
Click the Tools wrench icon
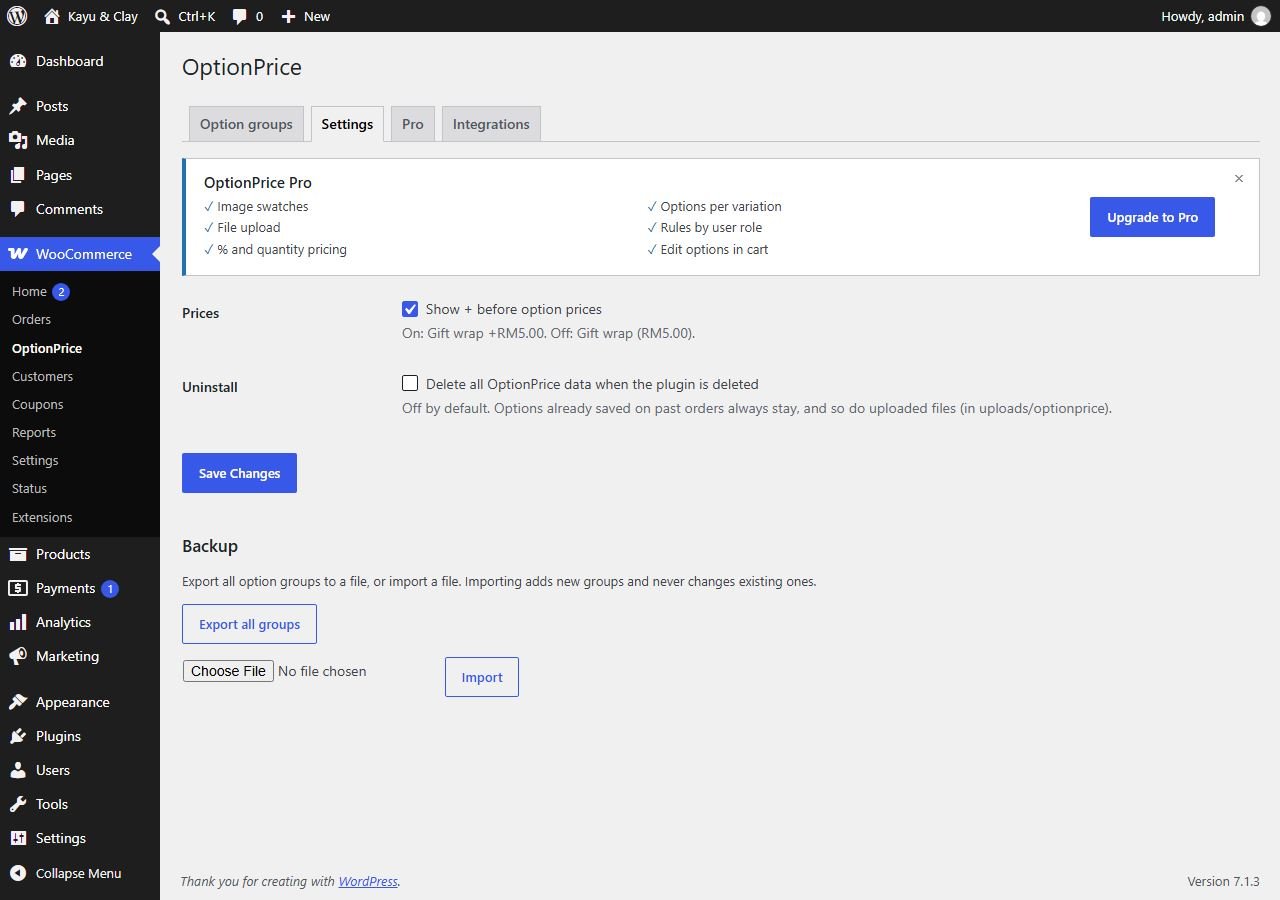pos(18,804)
